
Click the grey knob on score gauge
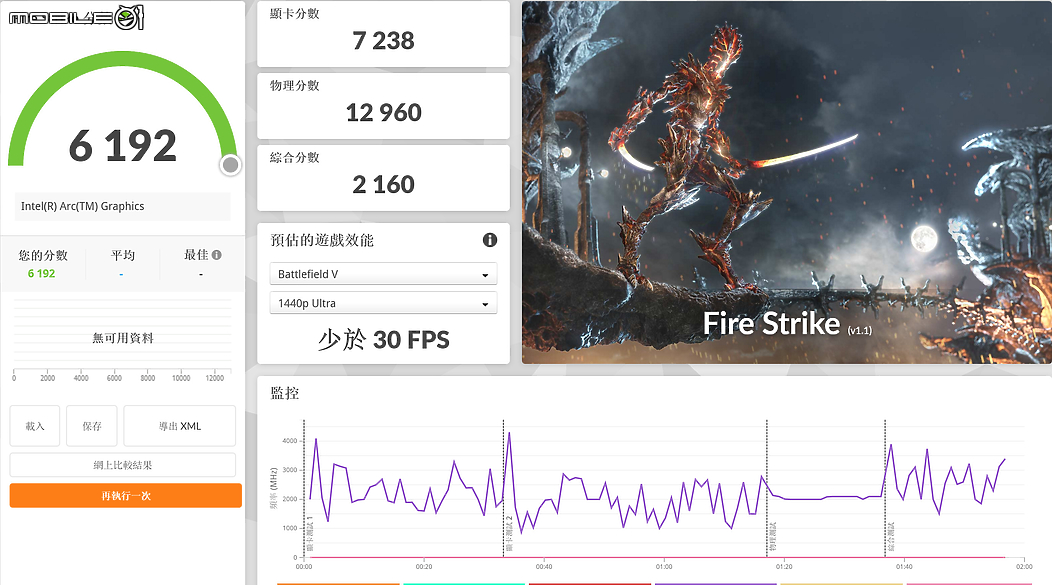pos(230,164)
